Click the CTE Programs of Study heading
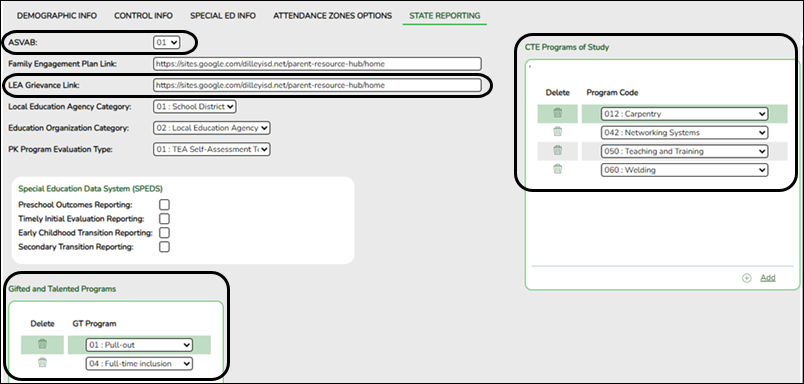This screenshot has width=804, height=384. click(567, 47)
